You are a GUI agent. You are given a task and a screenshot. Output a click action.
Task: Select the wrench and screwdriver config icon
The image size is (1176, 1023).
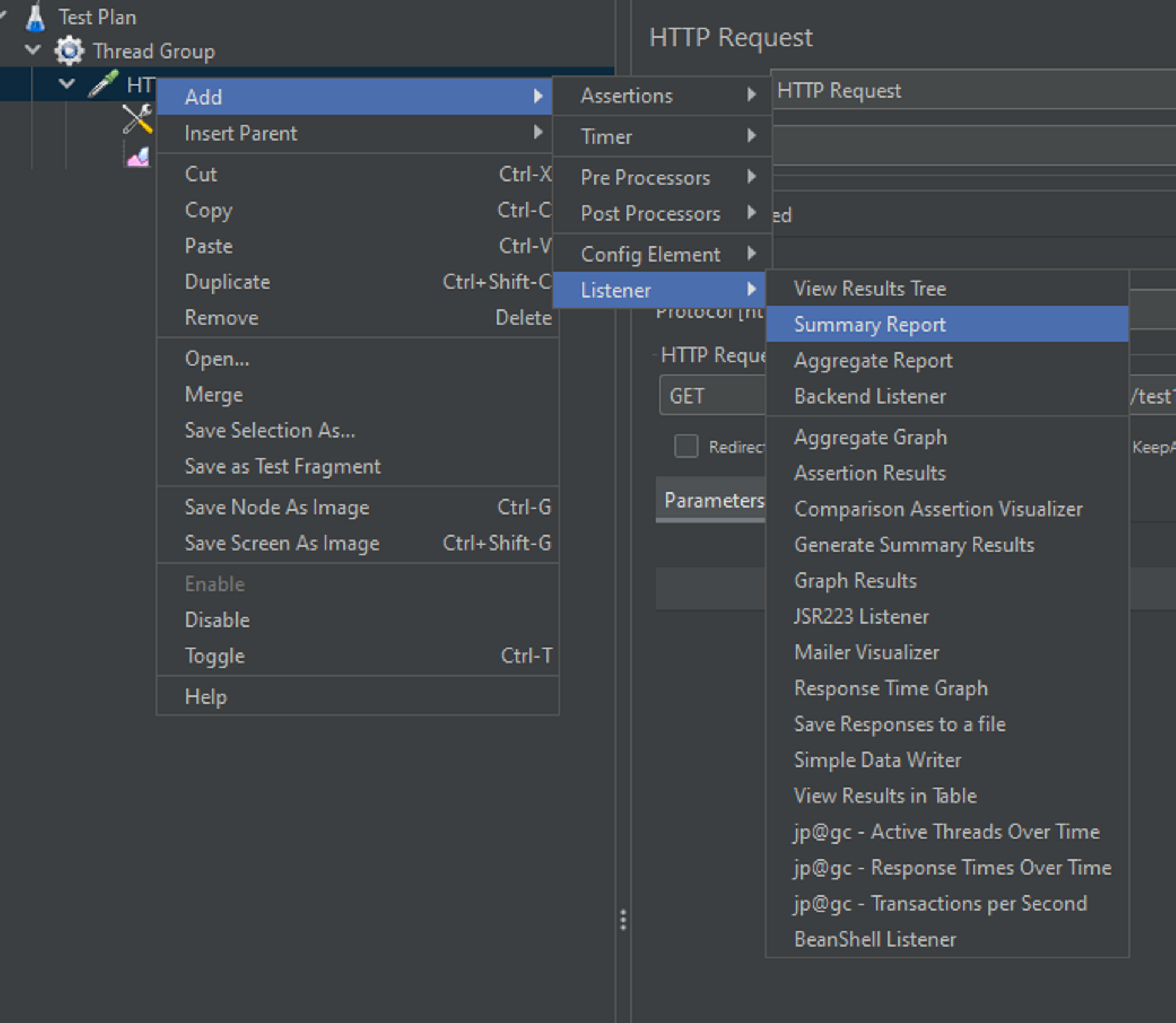point(138,118)
